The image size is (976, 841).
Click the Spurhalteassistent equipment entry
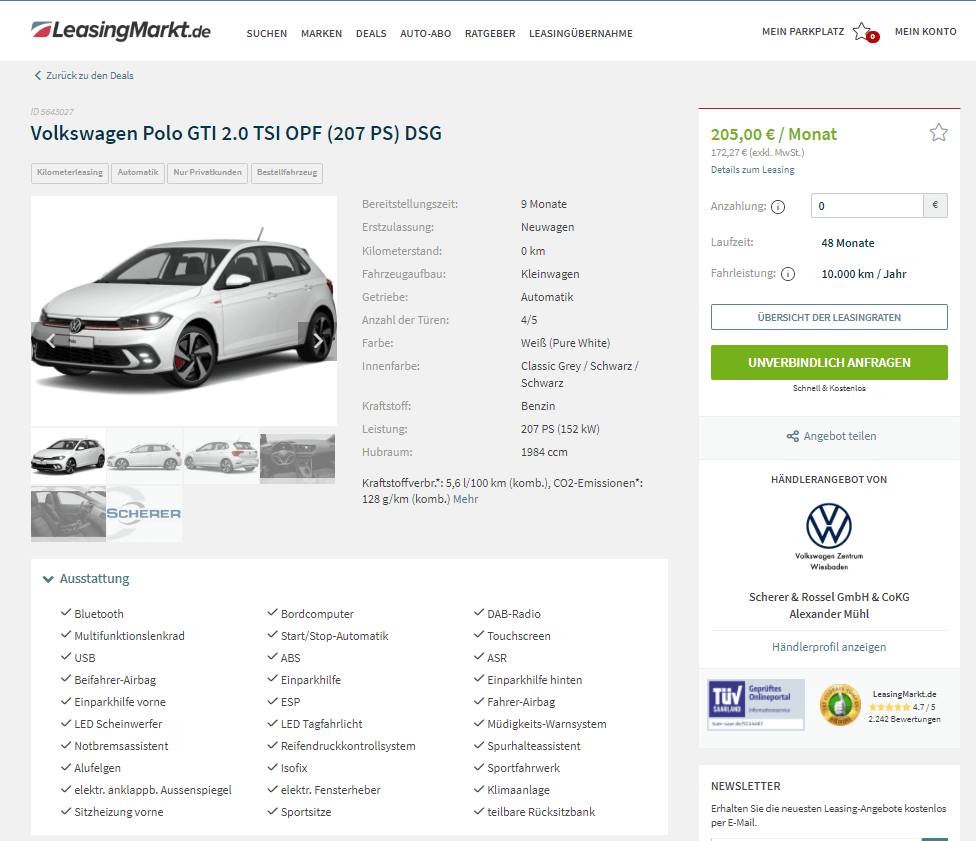point(533,746)
